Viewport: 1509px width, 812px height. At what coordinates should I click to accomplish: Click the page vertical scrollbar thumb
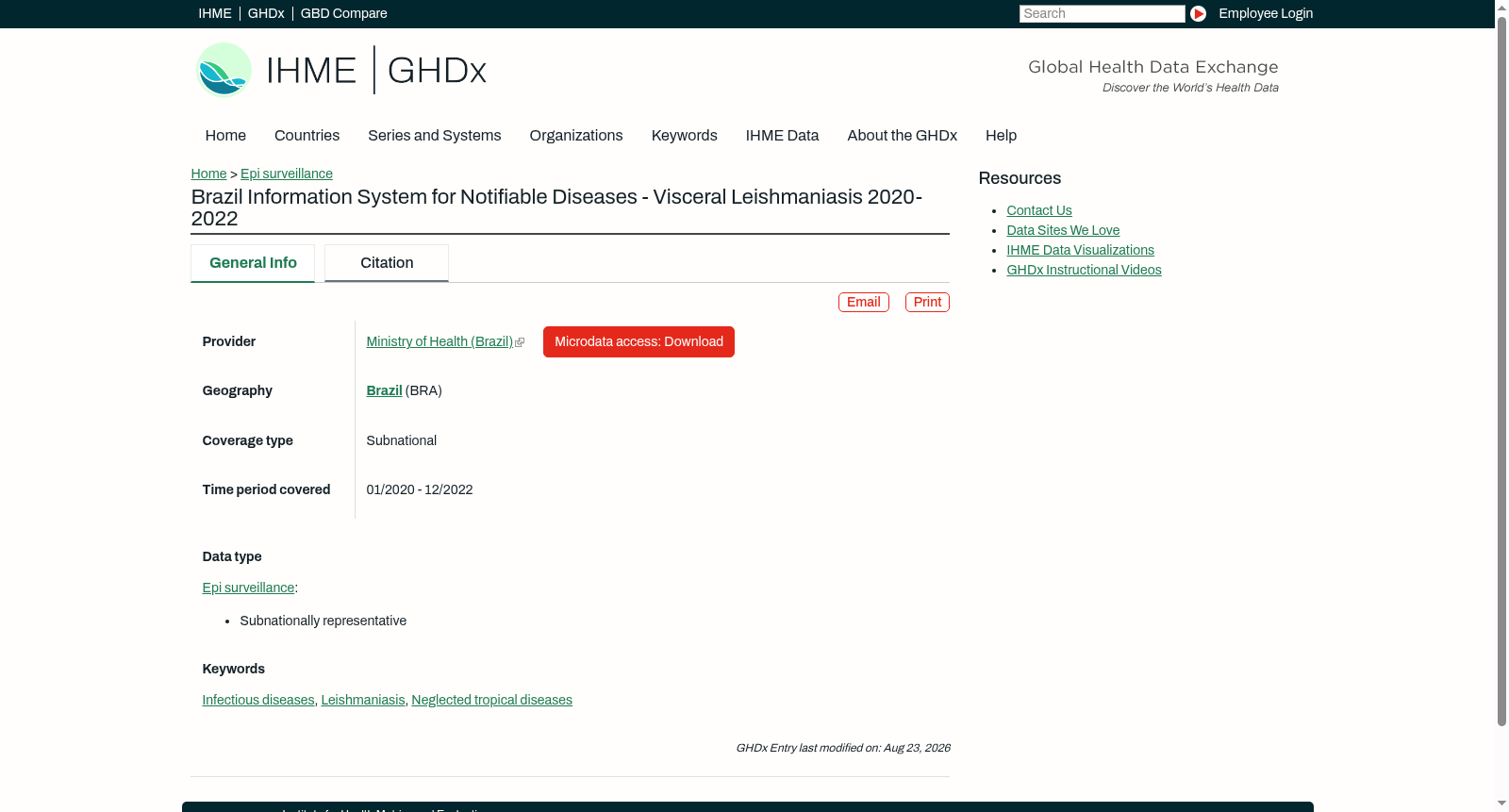1501,371
